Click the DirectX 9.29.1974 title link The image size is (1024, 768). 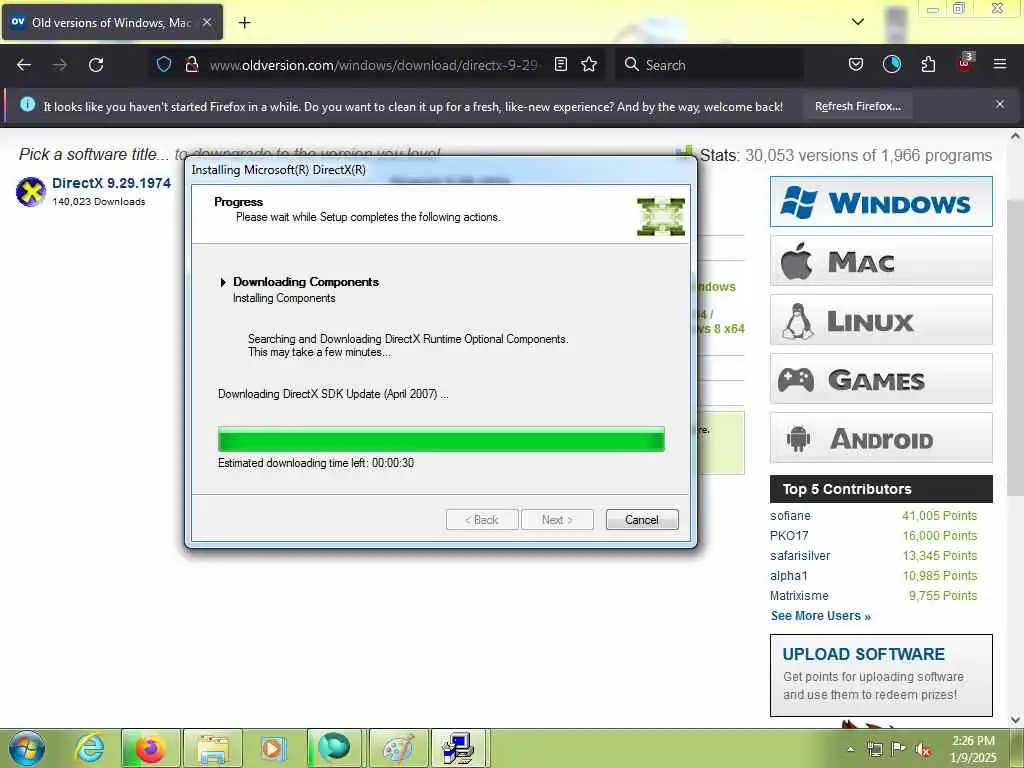112,183
